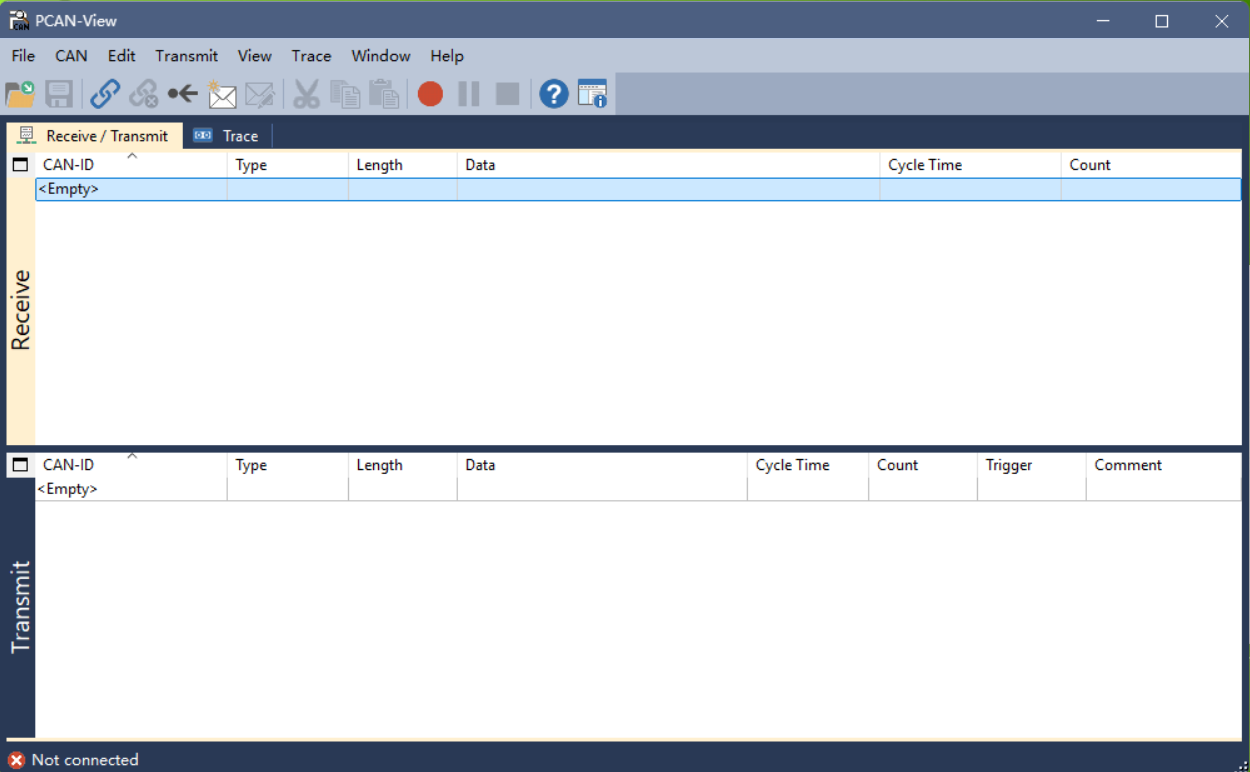Click Receive Count column header

(1151, 165)
